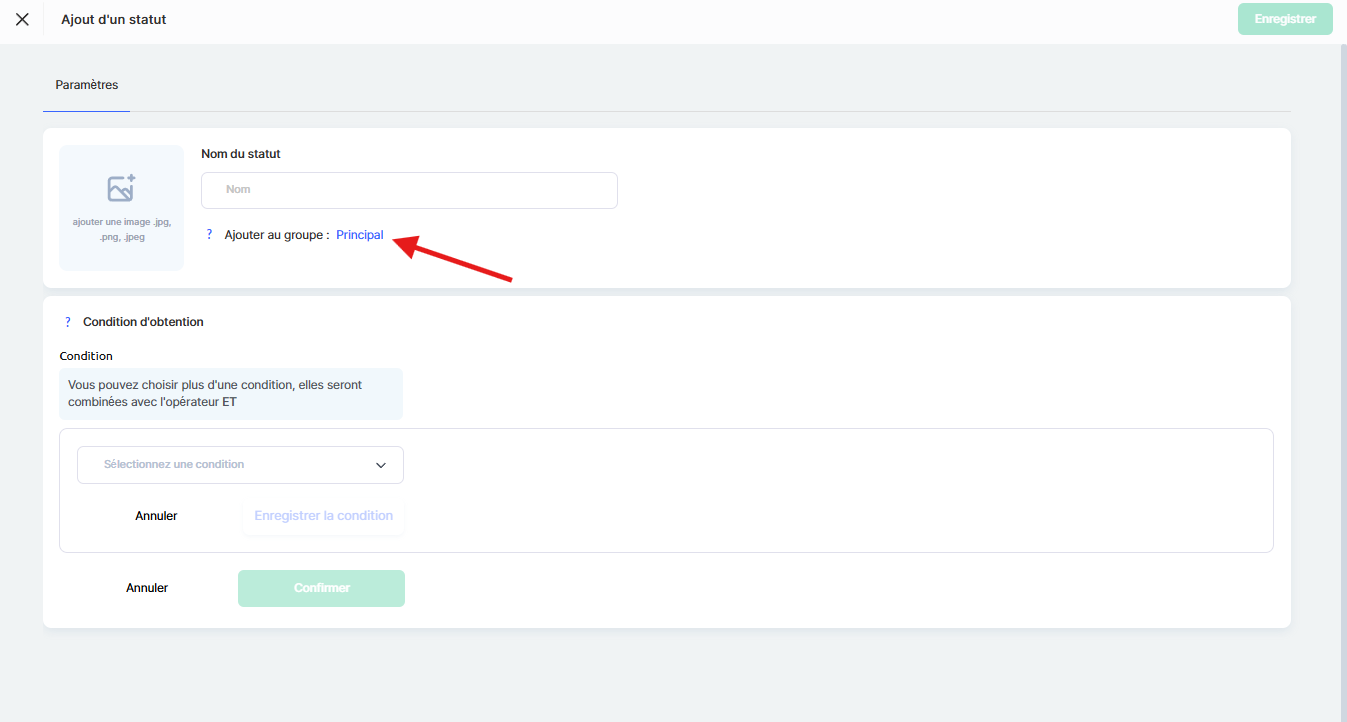The width and height of the screenshot is (1347, 722).
Task: Click the Ajout d'un statut title
Action: (x=114, y=19)
